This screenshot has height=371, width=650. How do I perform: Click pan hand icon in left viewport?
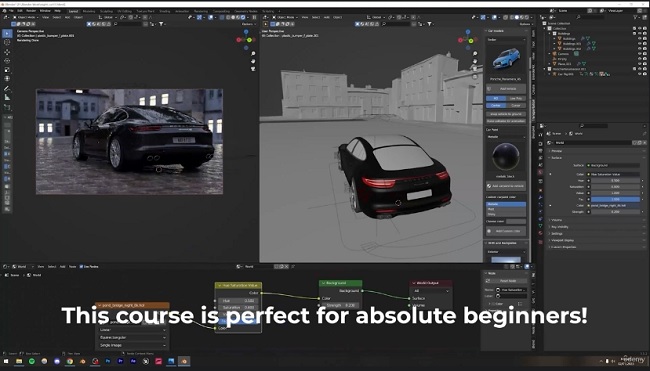(x=253, y=61)
